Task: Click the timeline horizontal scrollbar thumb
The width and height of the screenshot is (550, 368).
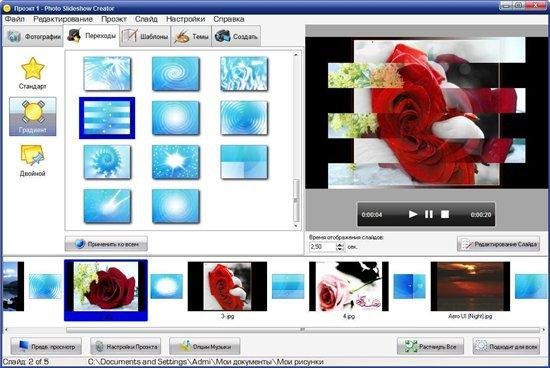Action: tap(303, 330)
